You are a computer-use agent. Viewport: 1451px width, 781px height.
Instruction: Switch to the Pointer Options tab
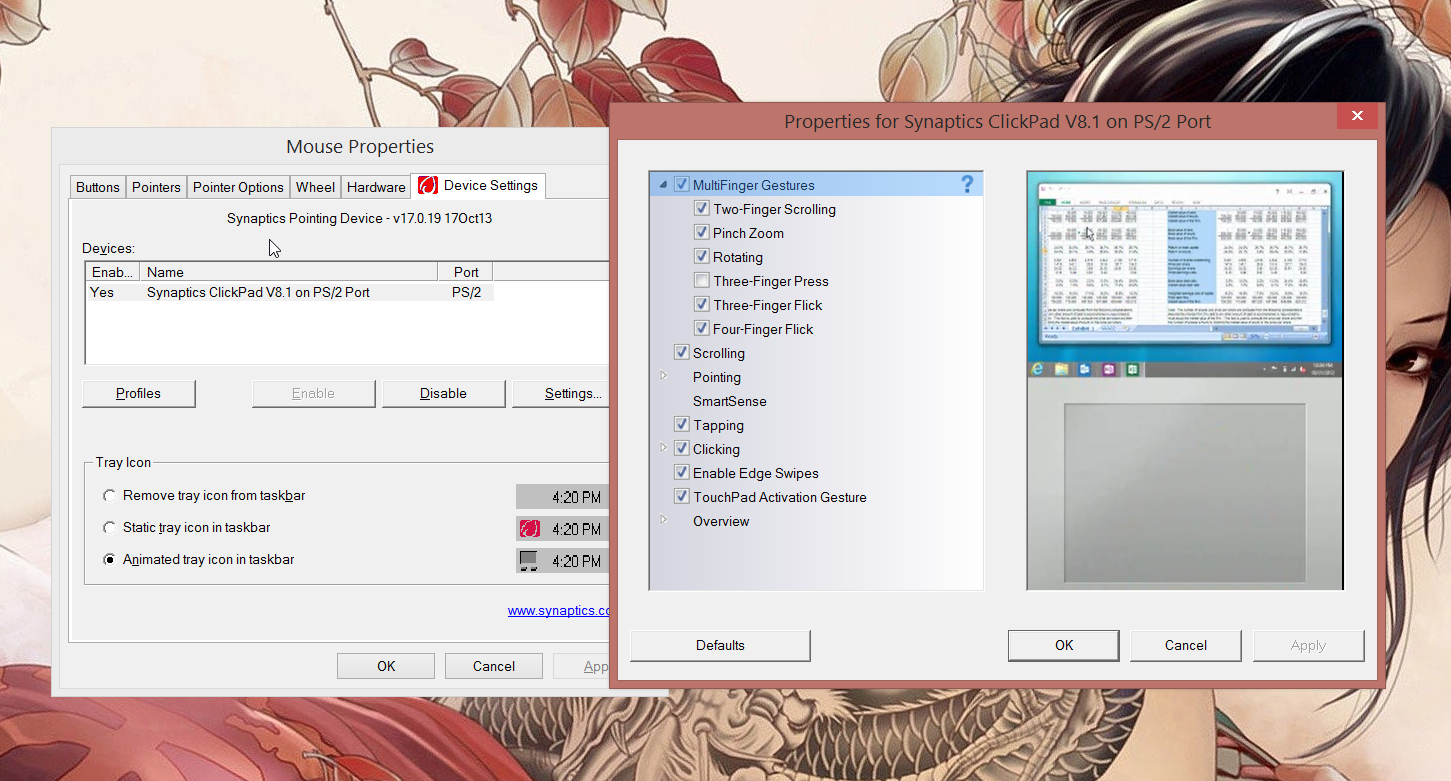[x=238, y=187]
